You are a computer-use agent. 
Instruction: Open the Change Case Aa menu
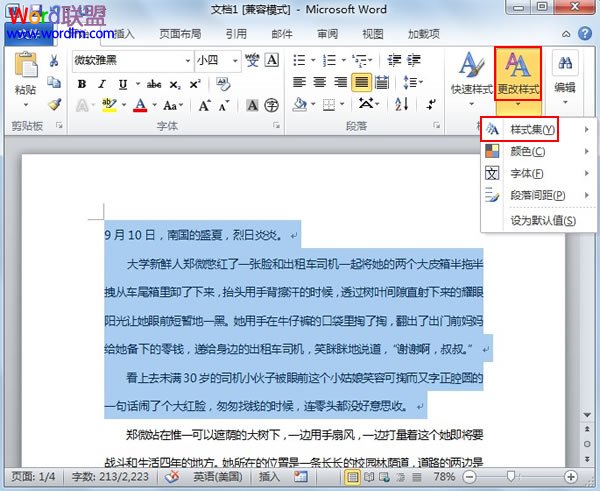coord(173,105)
